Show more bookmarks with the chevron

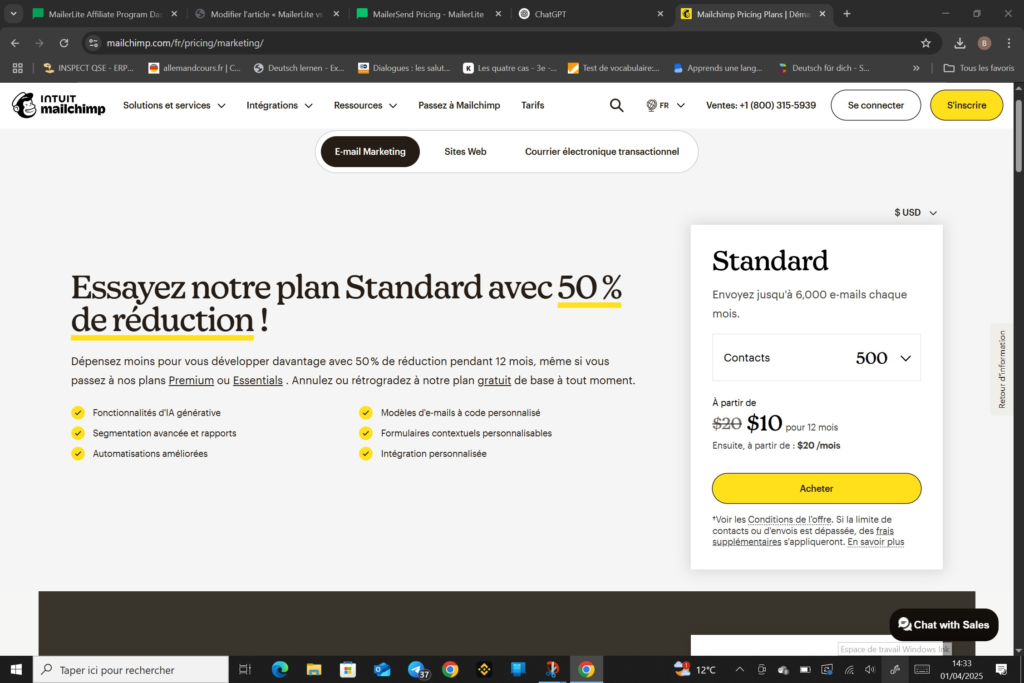pyautogui.click(x=916, y=68)
